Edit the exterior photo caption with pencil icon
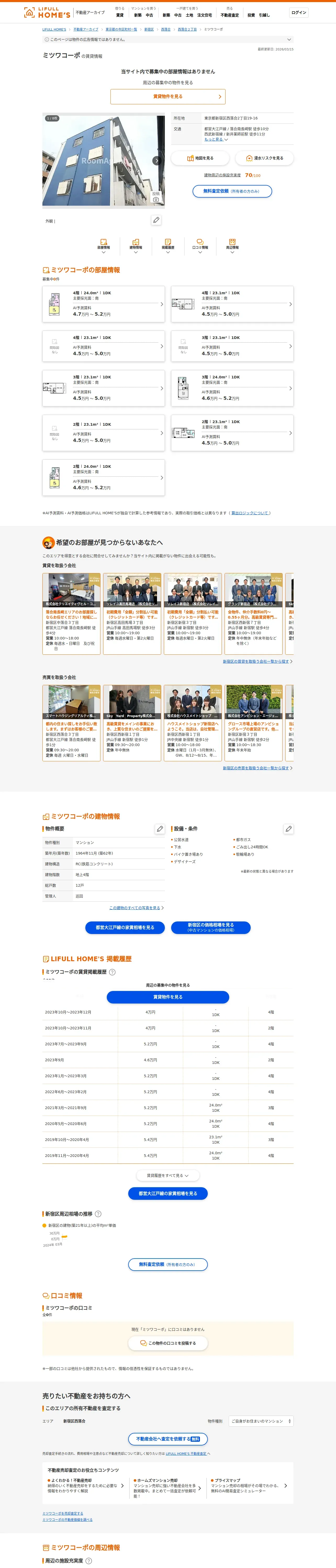Viewport: 336px width, 1568px height. (x=157, y=220)
